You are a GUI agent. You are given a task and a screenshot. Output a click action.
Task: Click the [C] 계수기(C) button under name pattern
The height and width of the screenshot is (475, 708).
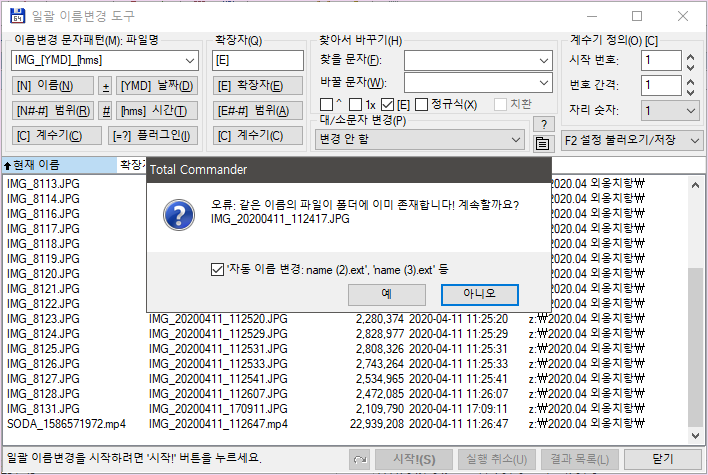pos(57,135)
